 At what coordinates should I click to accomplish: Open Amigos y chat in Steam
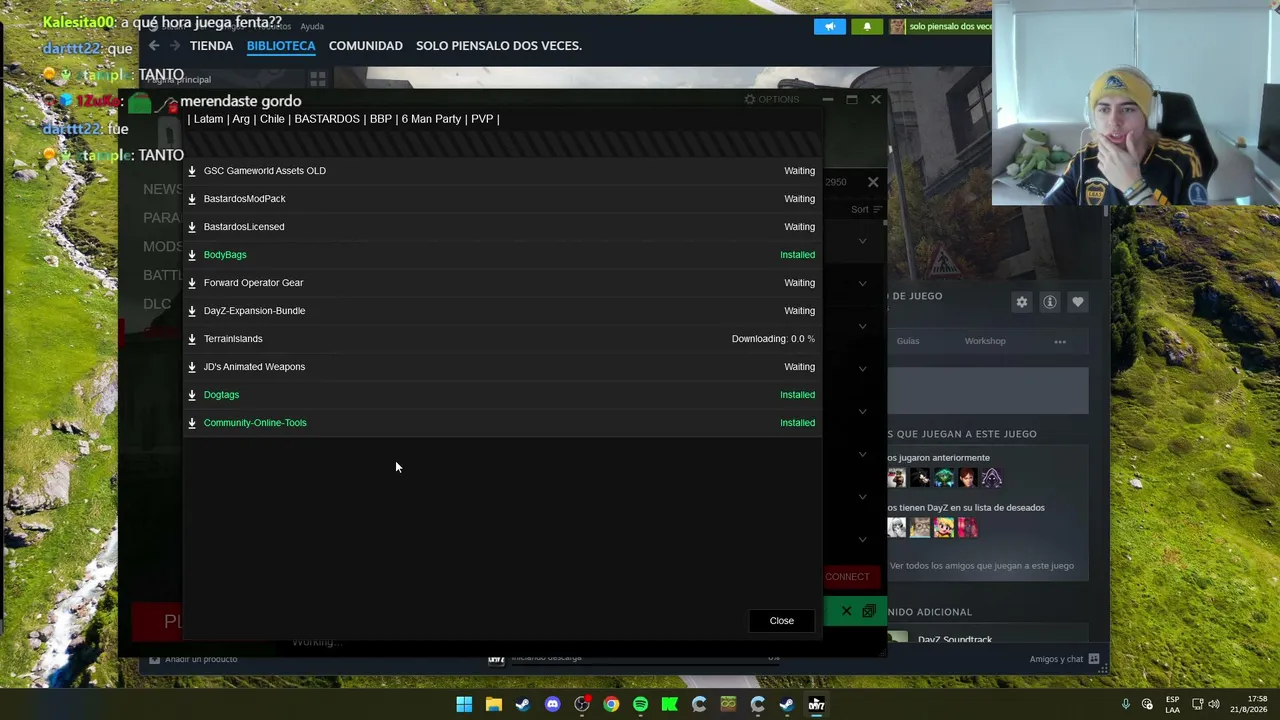[x=1065, y=659]
